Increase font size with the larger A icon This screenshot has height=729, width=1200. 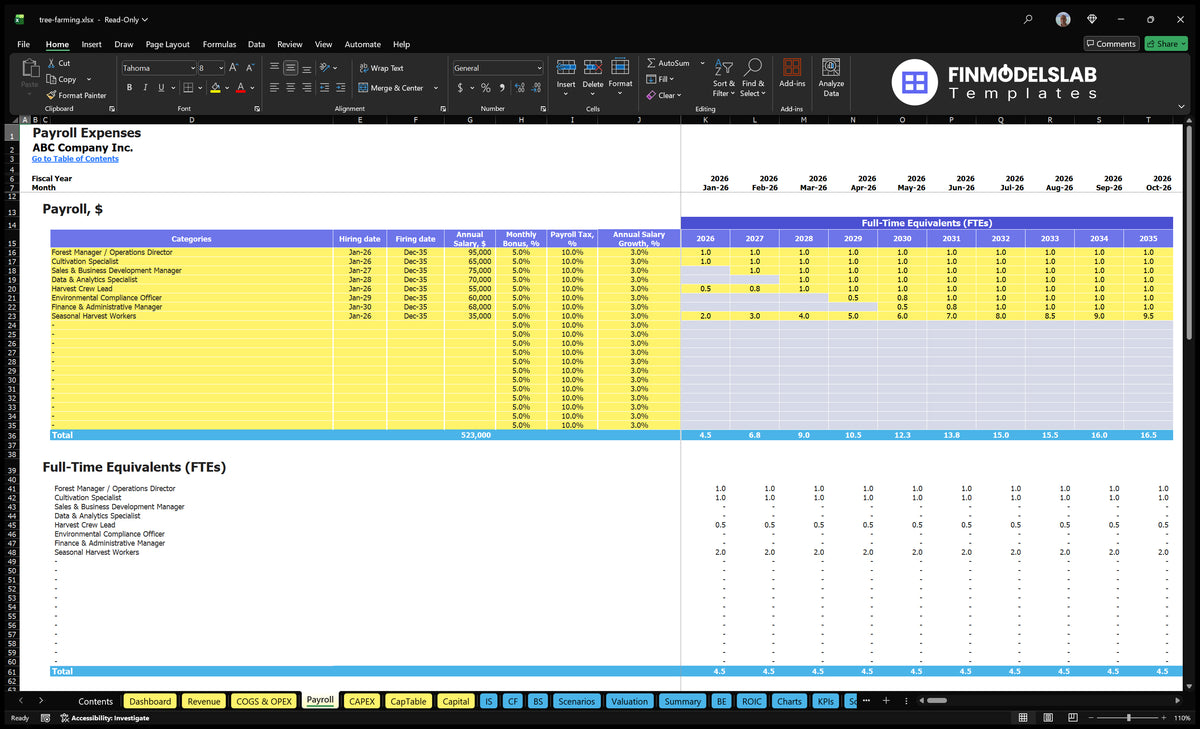point(234,68)
